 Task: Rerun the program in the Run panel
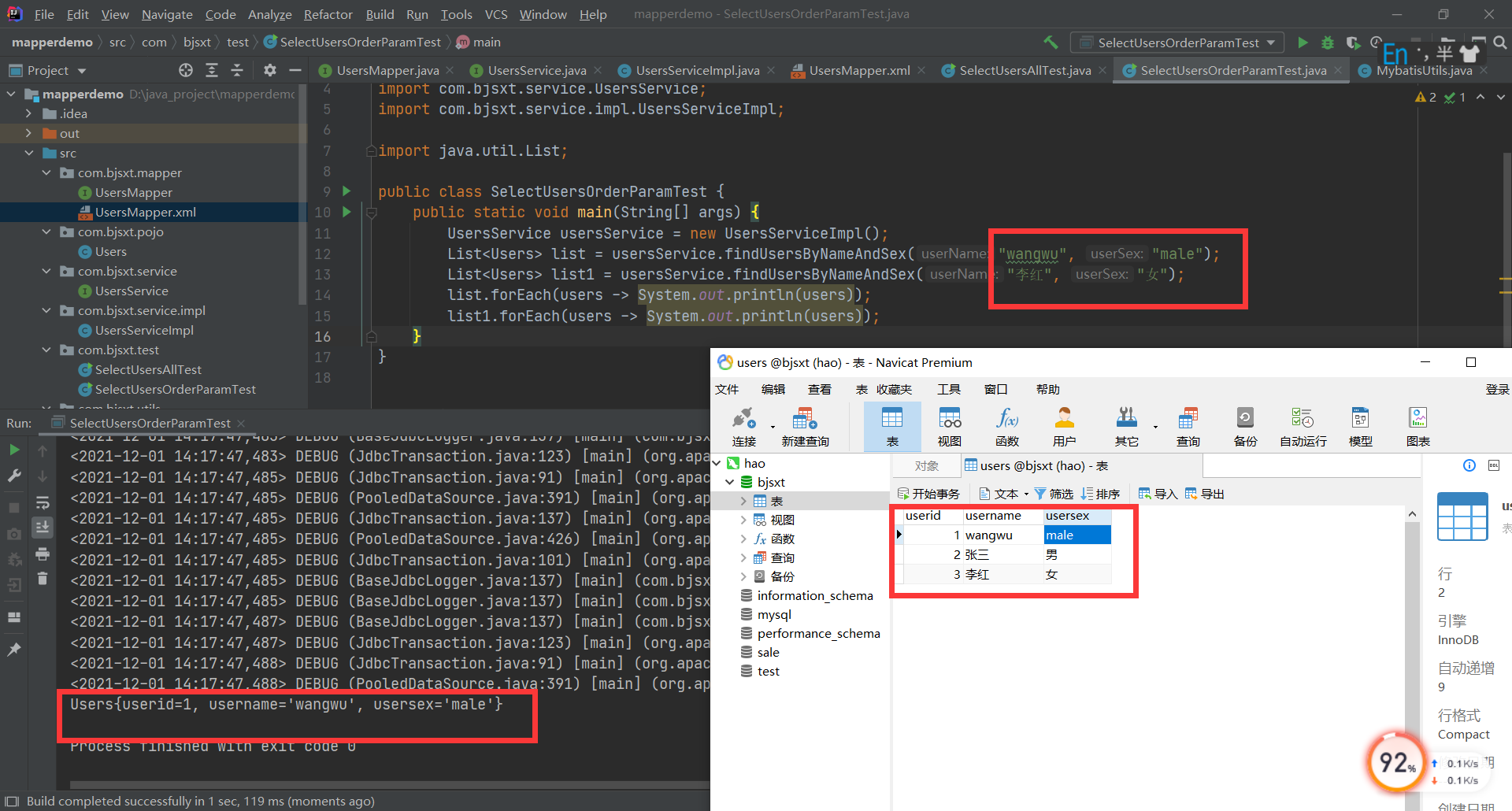[x=14, y=450]
